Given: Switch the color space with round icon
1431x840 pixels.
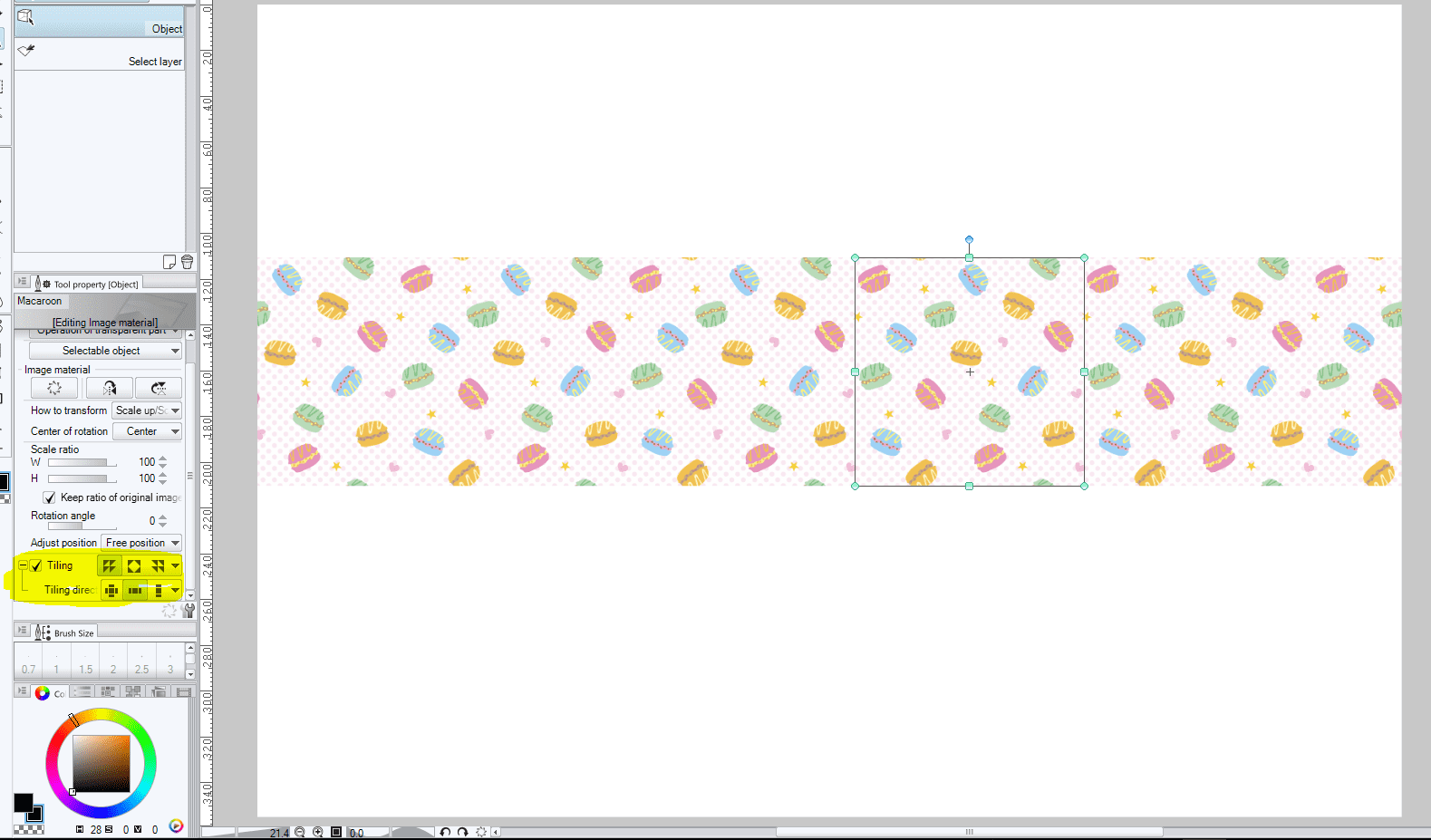Looking at the screenshot, I should tap(176, 826).
